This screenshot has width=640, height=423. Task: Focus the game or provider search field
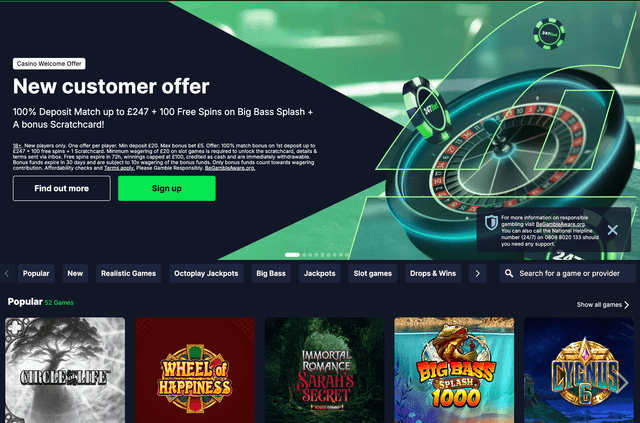coord(567,273)
